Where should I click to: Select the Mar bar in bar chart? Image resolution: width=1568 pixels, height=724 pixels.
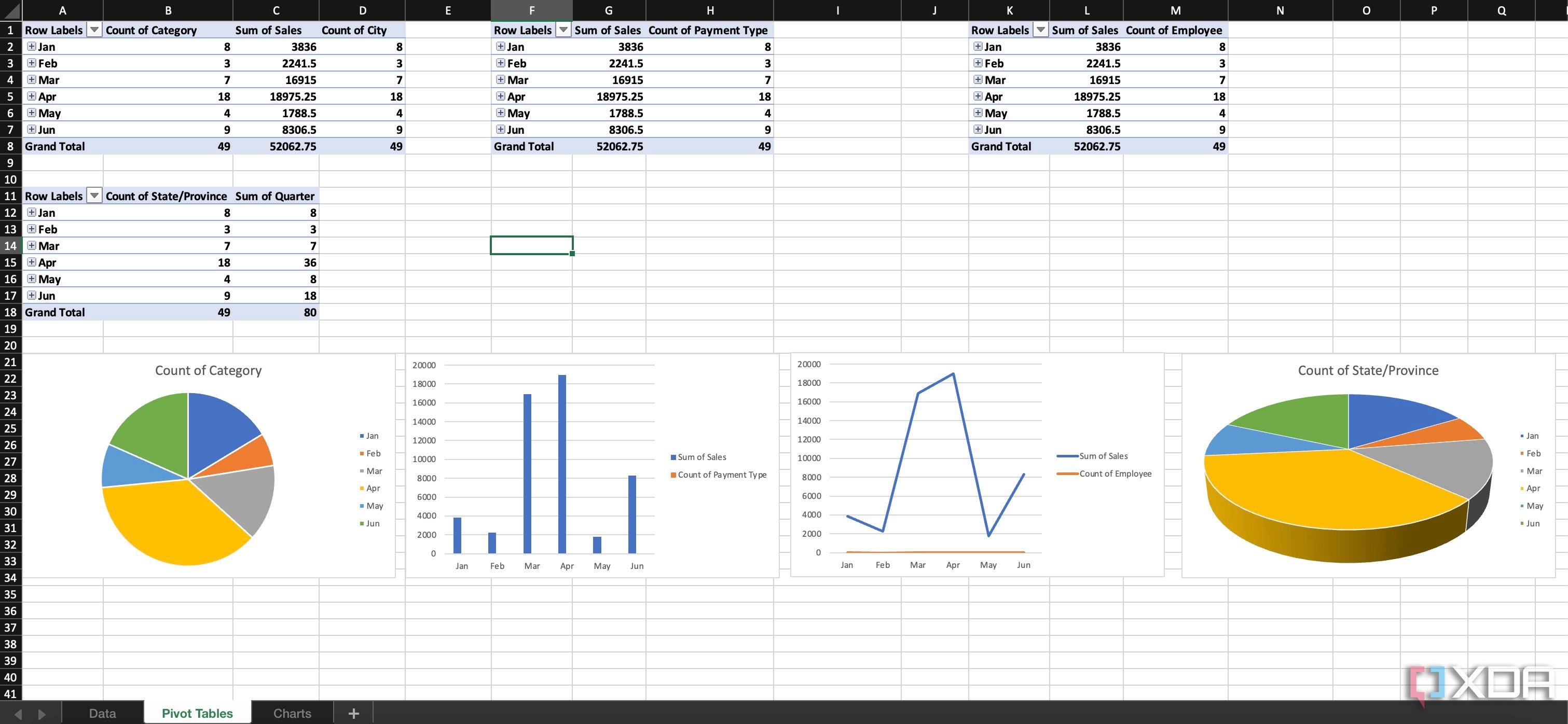click(x=527, y=474)
